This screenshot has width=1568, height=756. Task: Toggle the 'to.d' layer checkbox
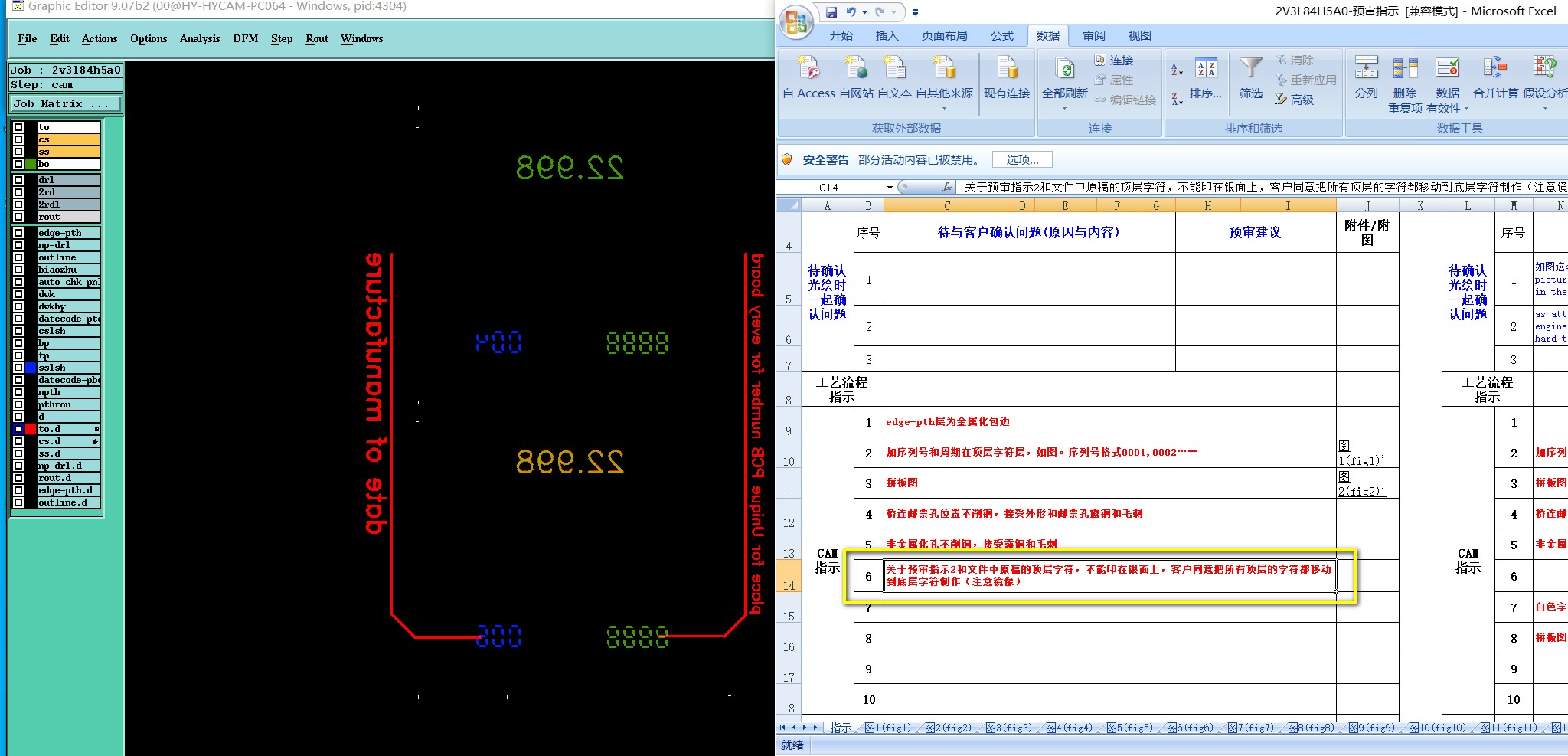(x=18, y=429)
